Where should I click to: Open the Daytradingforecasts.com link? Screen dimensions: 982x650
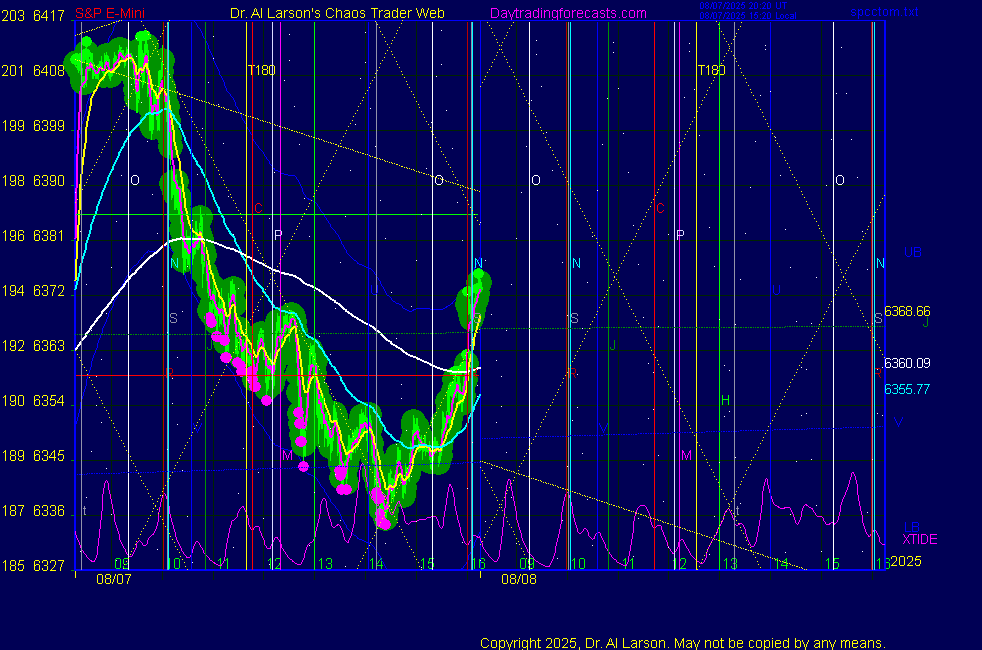click(567, 13)
